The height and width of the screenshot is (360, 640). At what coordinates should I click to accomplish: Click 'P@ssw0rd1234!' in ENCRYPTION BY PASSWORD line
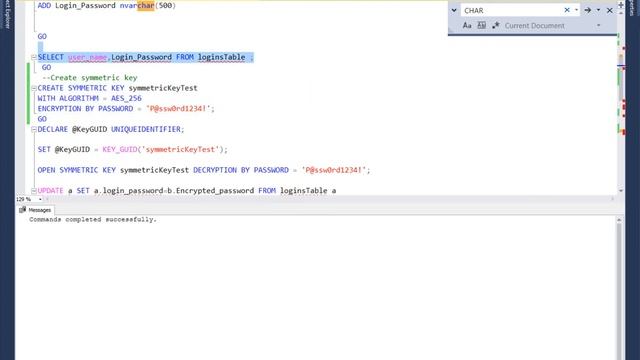[x=178, y=109]
